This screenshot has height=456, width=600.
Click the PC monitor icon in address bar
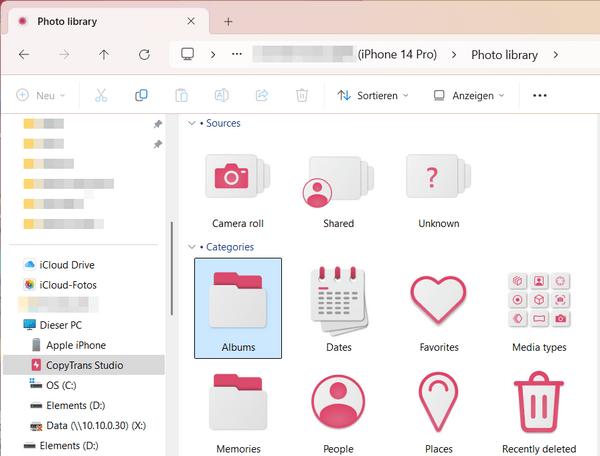coord(188,54)
